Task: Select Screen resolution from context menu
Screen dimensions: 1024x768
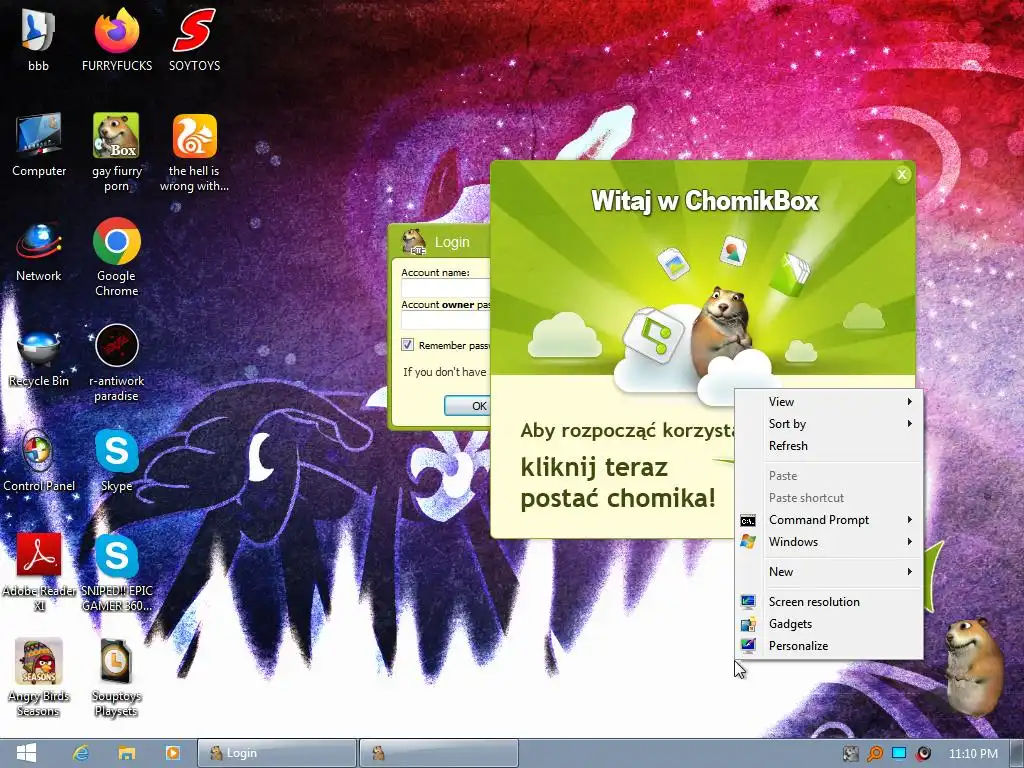Action: pyautogui.click(x=830, y=602)
